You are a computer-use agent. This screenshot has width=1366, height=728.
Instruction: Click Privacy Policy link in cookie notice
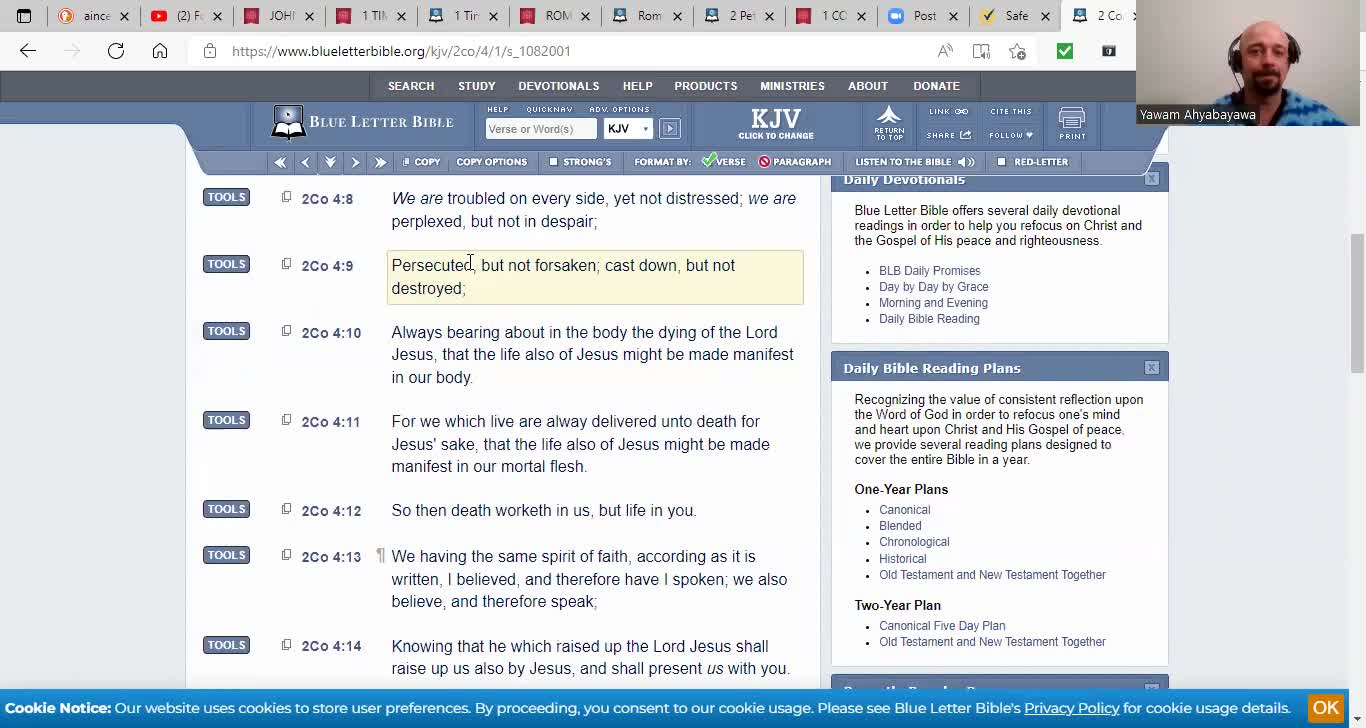1071,708
